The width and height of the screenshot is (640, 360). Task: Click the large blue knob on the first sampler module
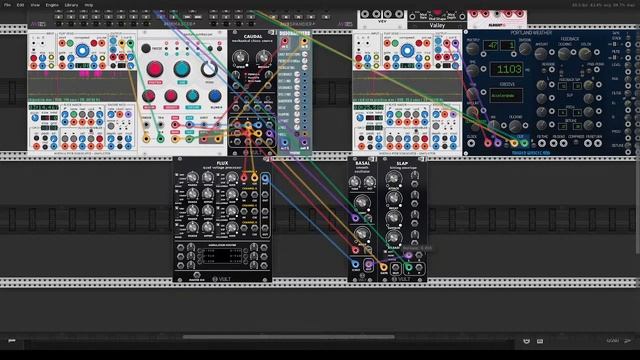(x=82, y=51)
